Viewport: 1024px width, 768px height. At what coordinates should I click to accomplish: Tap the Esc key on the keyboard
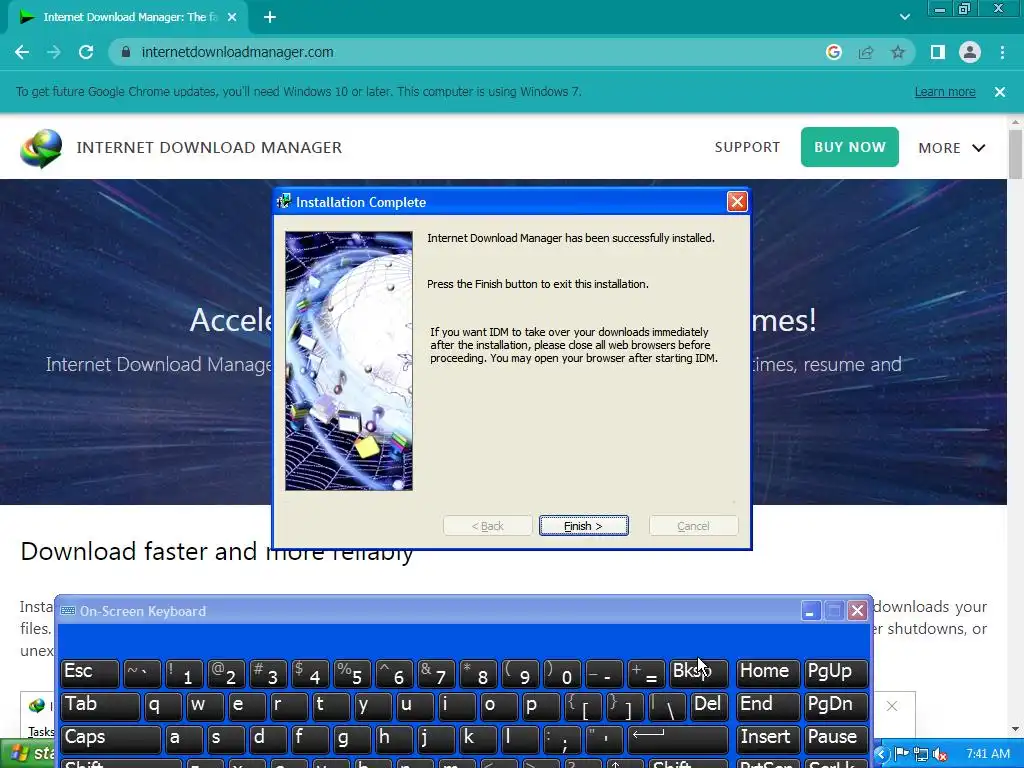click(89, 673)
